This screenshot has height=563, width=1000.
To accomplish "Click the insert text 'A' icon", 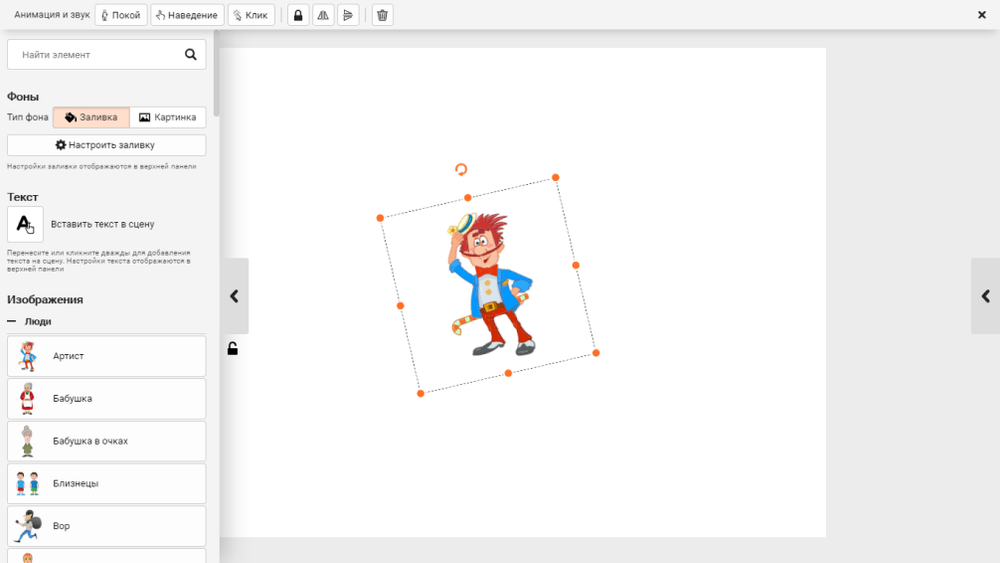I will pyautogui.click(x=25, y=224).
